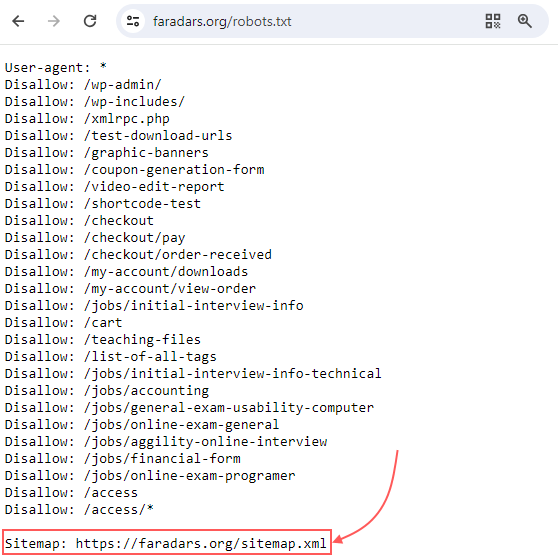The width and height of the screenshot is (558, 557).
Task: Select the line 'Disallow: /test-download-urls'
Action: [119, 136]
